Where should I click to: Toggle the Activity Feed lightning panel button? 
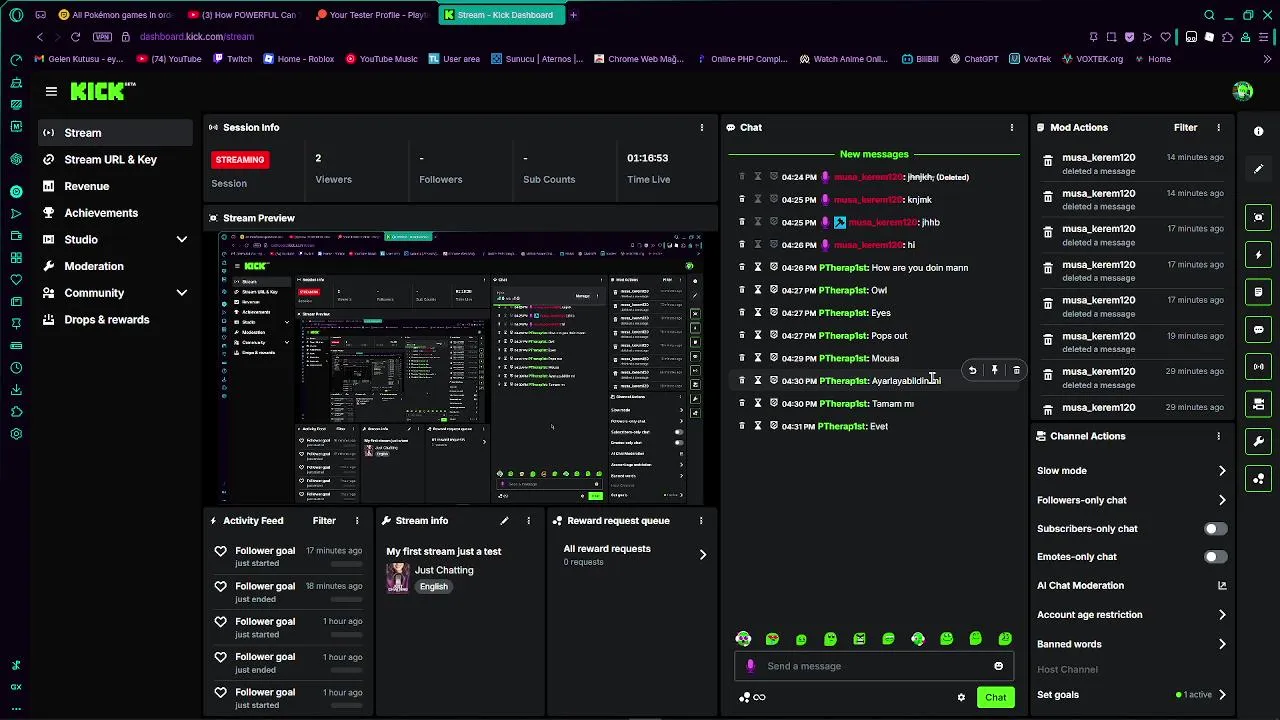pyautogui.click(x=1258, y=255)
